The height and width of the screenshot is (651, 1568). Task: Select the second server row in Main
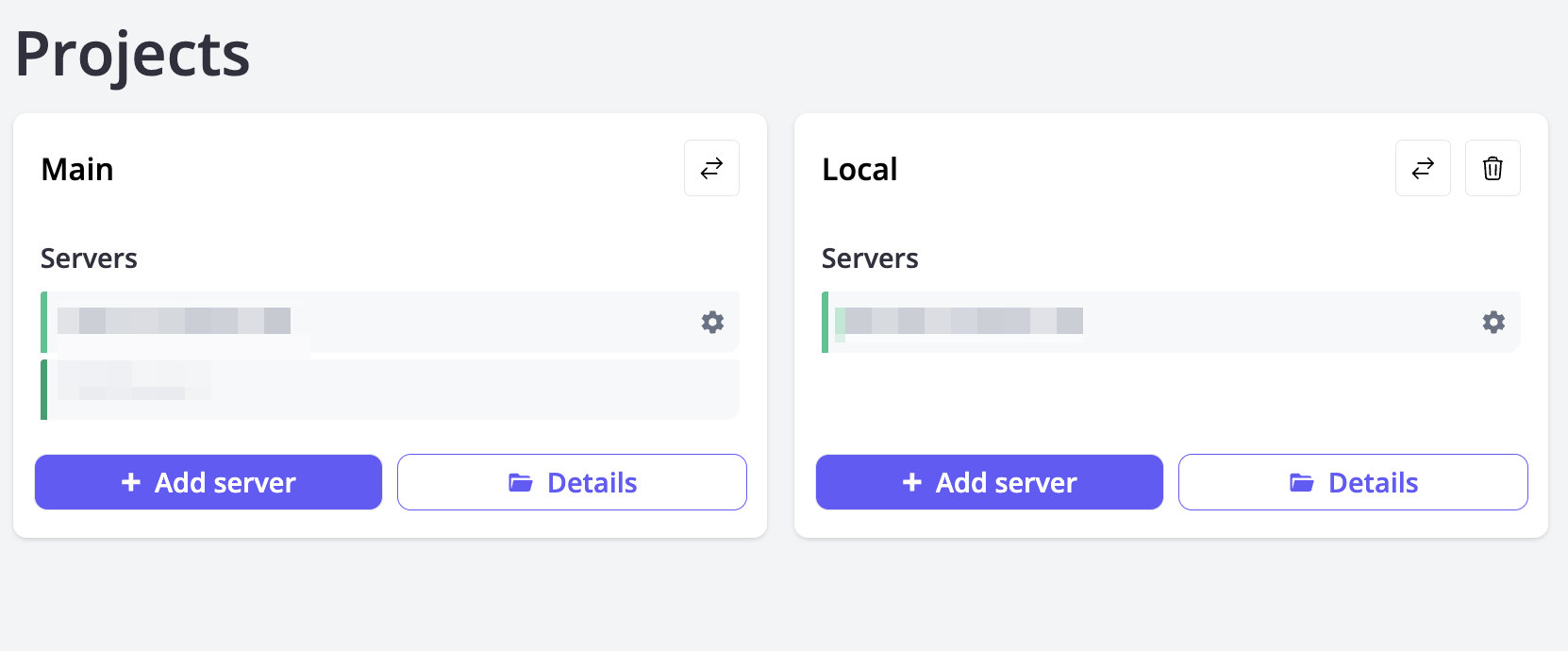tap(377, 390)
